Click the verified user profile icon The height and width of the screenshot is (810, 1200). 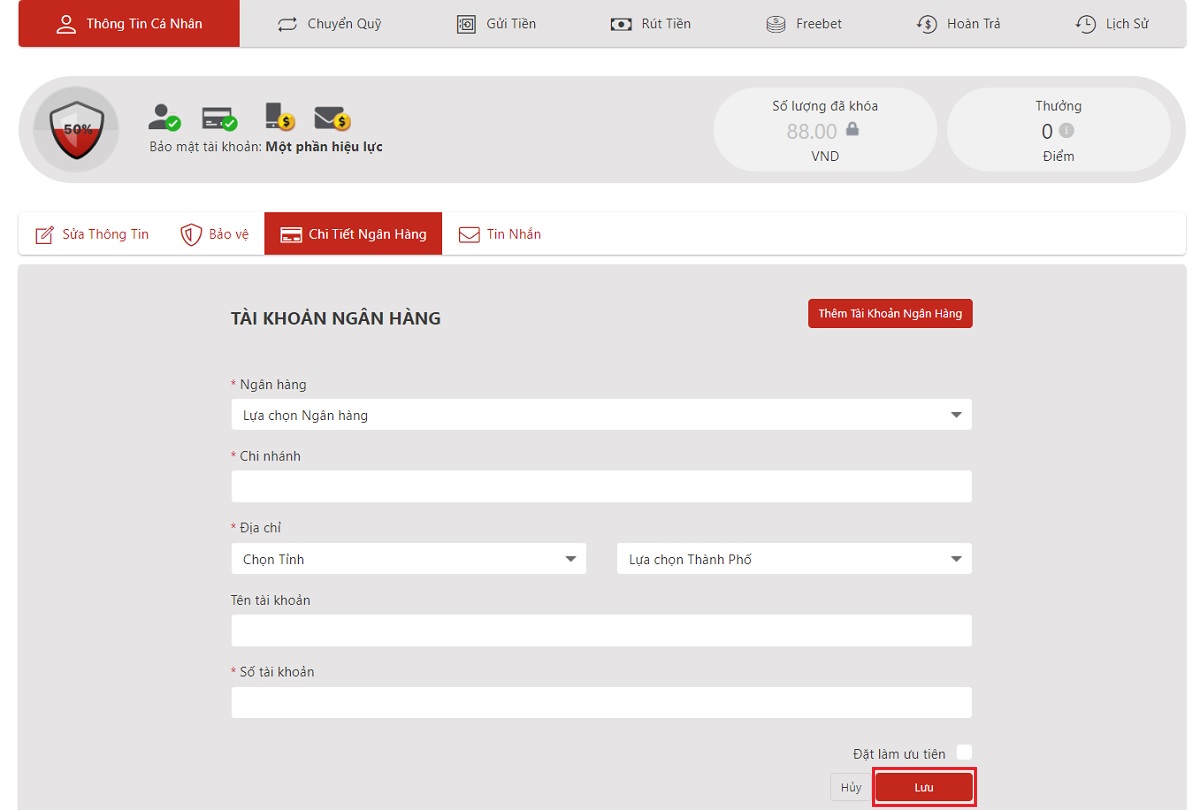pos(163,117)
